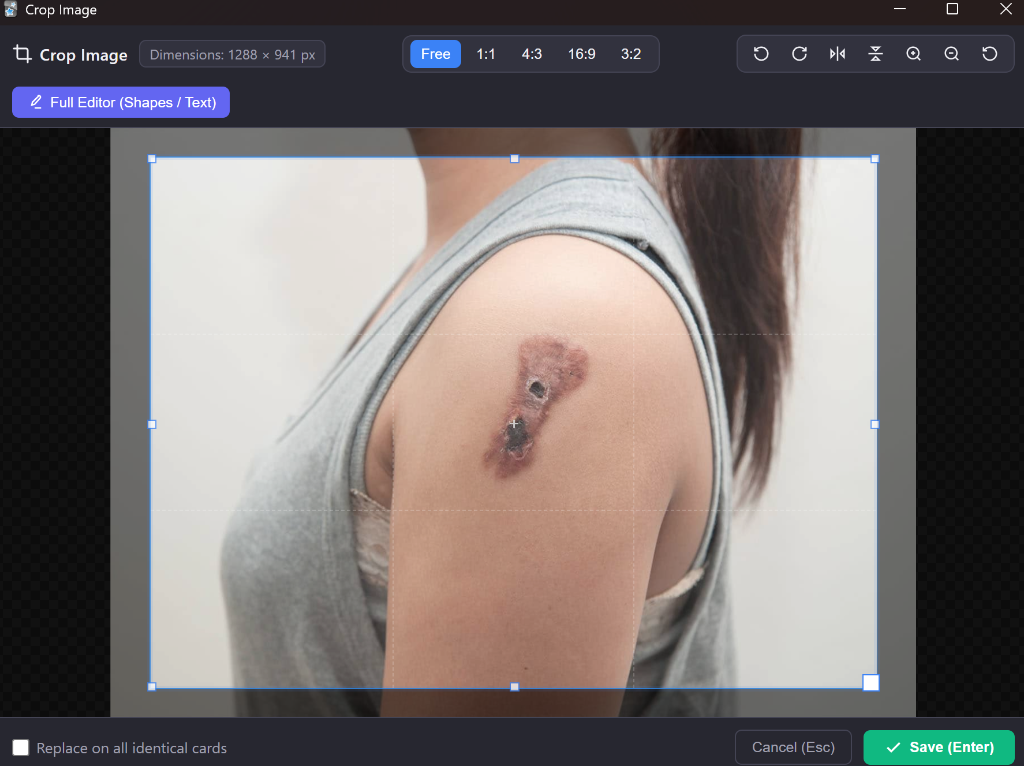1024x766 pixels.
Task: Select the 16:9 aspect ratio
Action: click(x=581, y=54)
